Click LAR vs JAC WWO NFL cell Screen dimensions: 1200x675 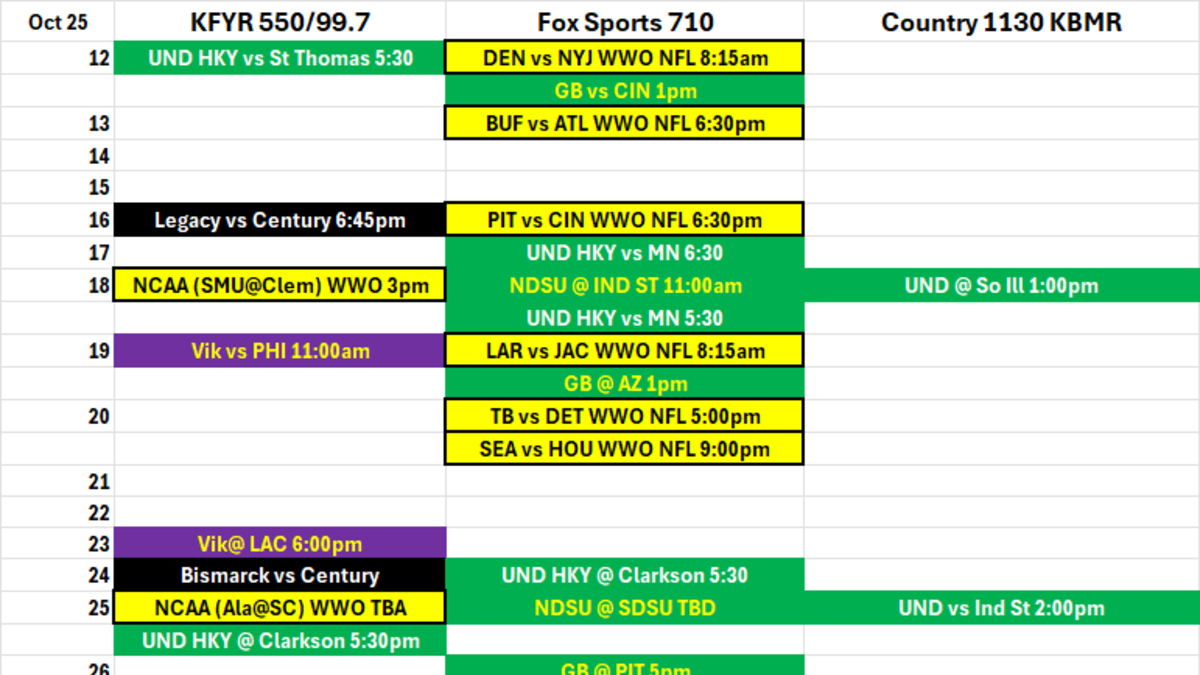coord(625,351)
